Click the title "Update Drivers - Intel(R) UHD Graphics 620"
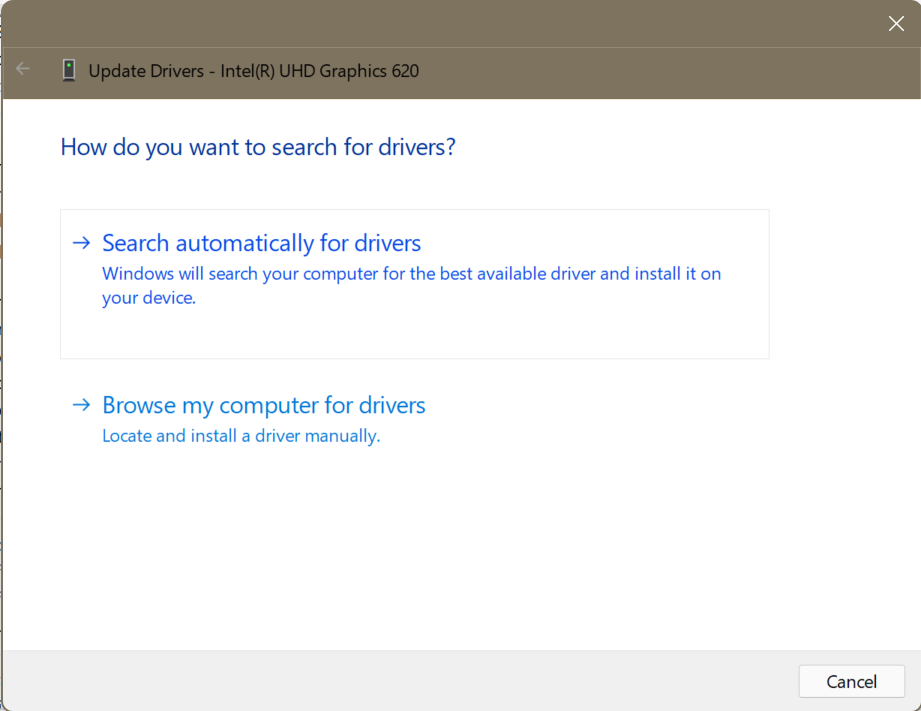This screenshot has height=711, width=921. coord(254,71)
